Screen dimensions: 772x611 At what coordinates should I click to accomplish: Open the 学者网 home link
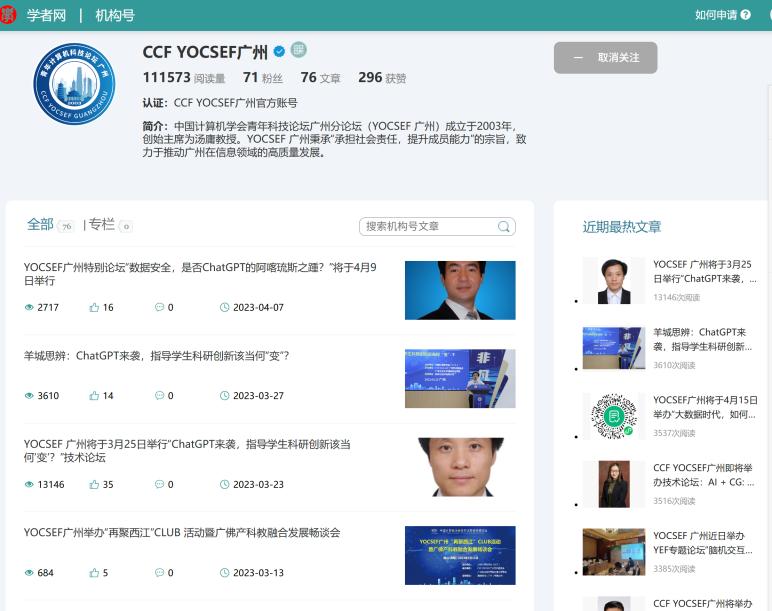[x=46, y=15]
